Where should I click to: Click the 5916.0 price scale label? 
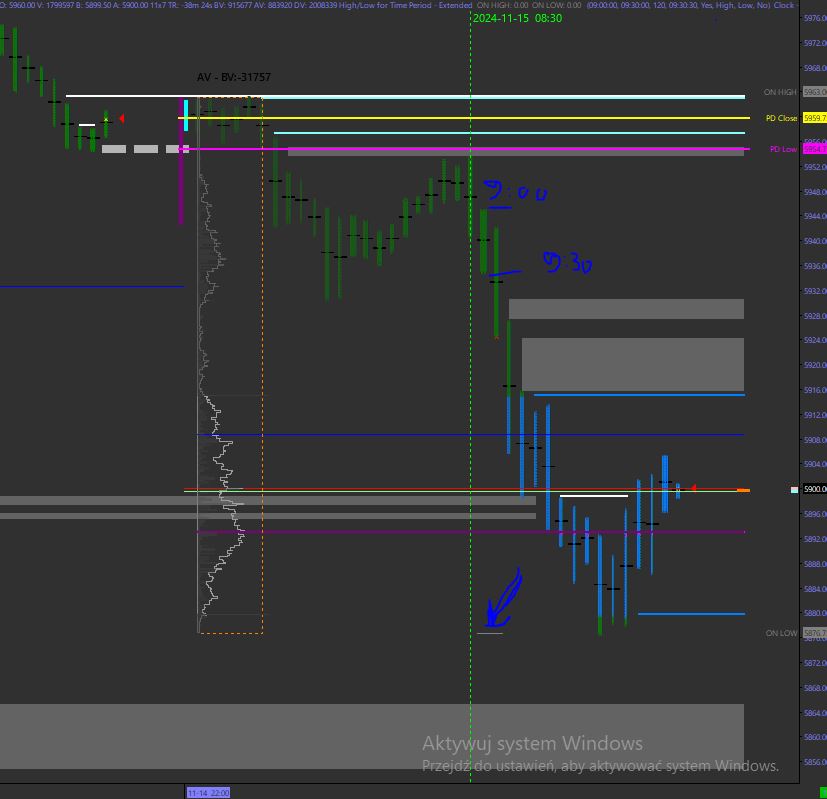pos(815,390)
